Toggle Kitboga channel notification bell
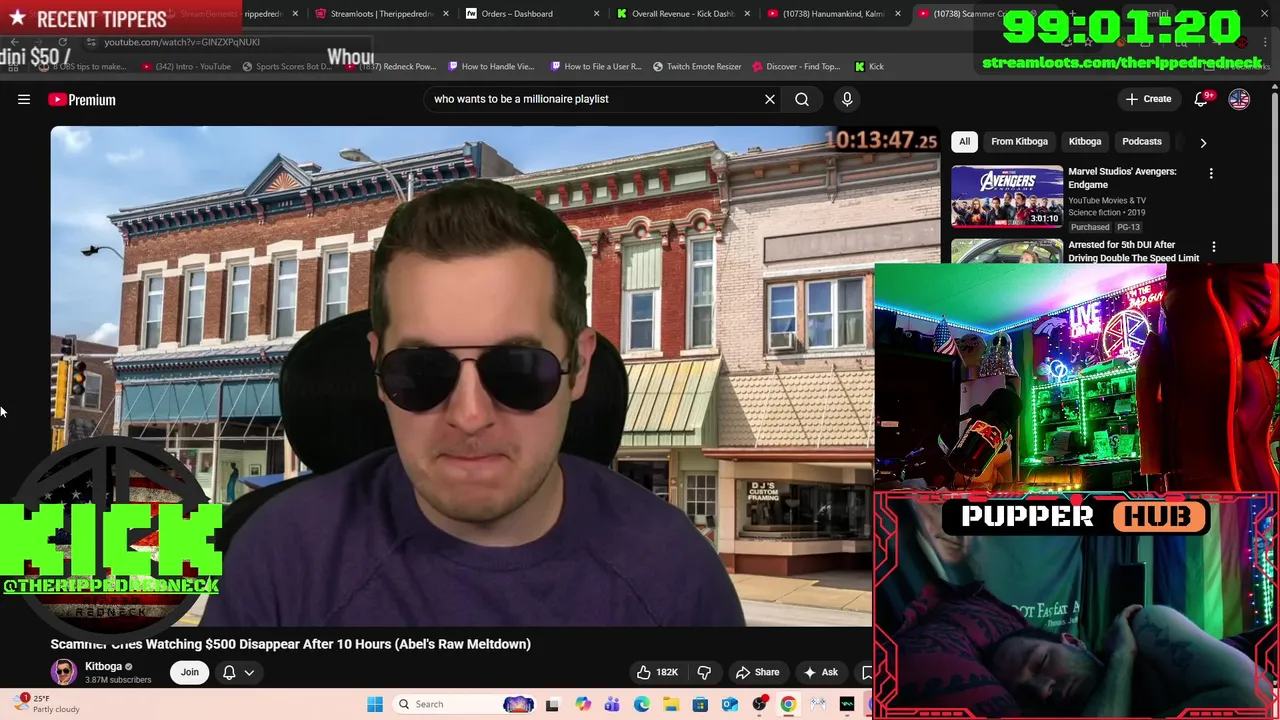The height and width of the screenshot is (720, 1280). click(229, 672)
